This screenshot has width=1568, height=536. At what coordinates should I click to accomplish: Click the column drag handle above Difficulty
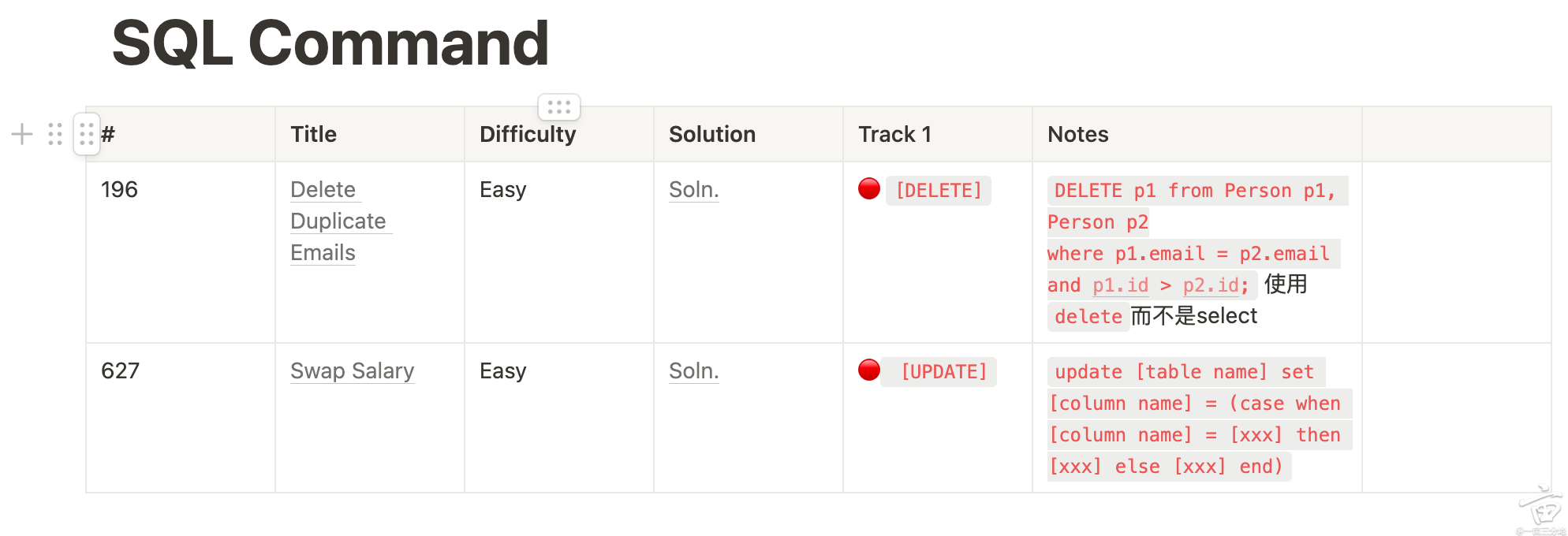559,106
